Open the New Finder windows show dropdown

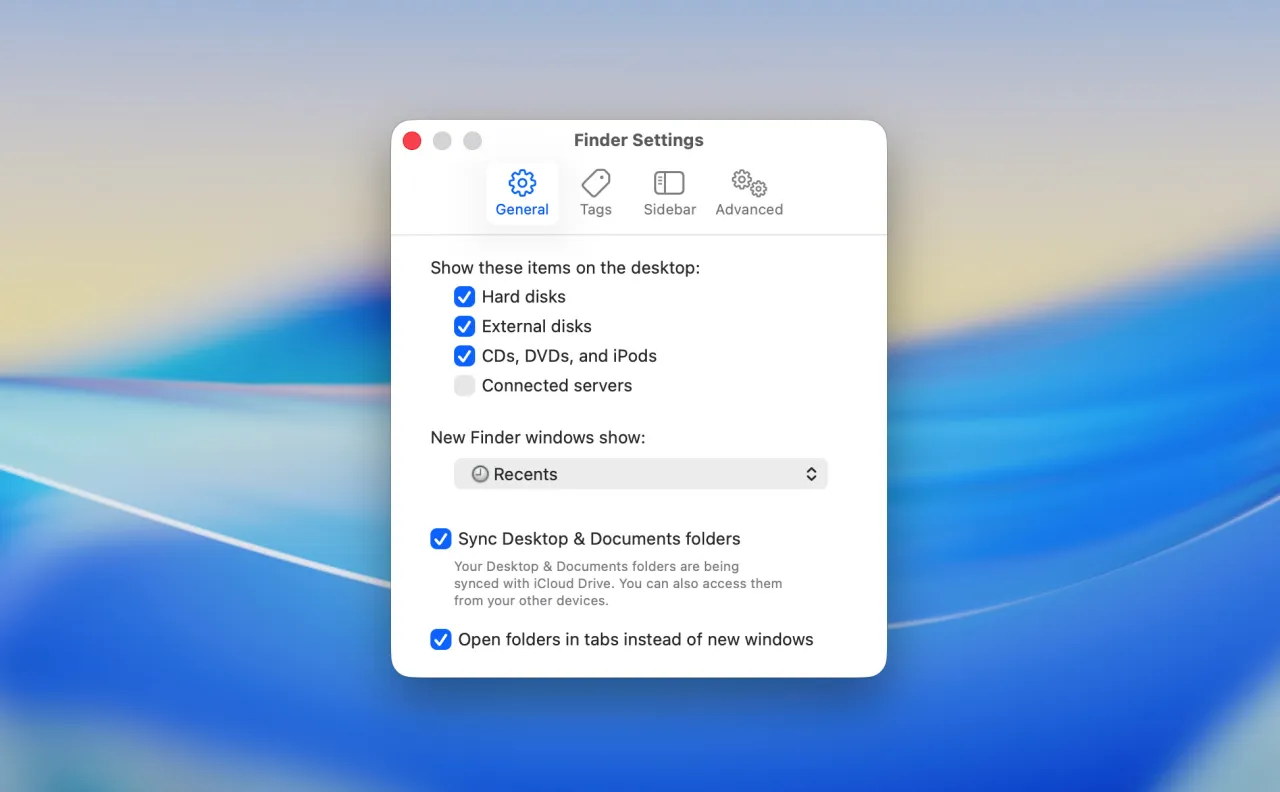pyautogui.click(x=640, y=474)
